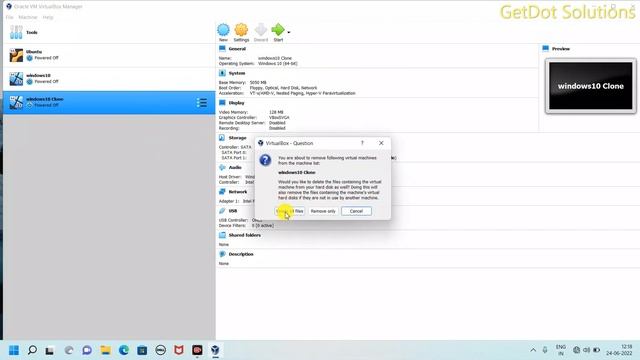
Task: Click the ENG IN language indicator
Action: (561, 350)
